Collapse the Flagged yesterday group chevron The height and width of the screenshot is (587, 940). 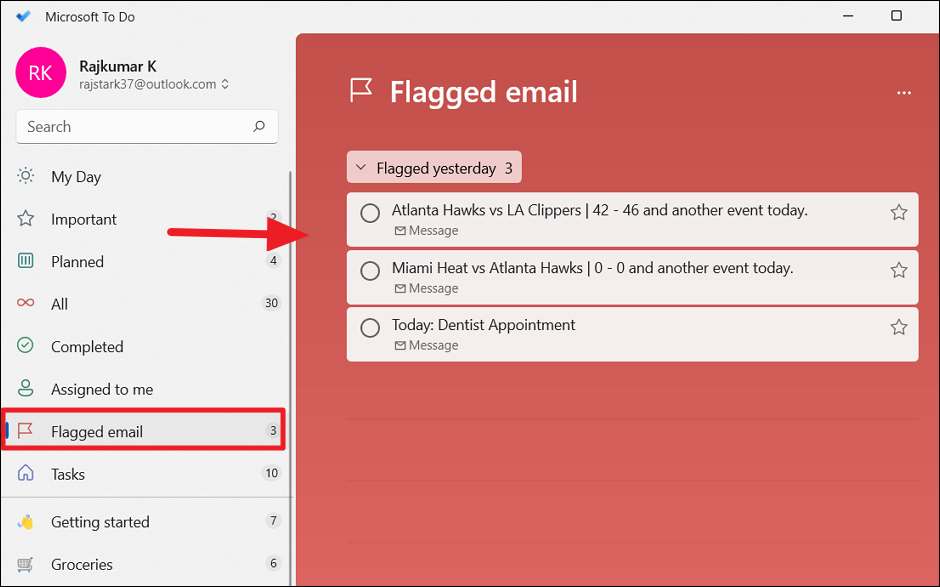coord(361,168)
